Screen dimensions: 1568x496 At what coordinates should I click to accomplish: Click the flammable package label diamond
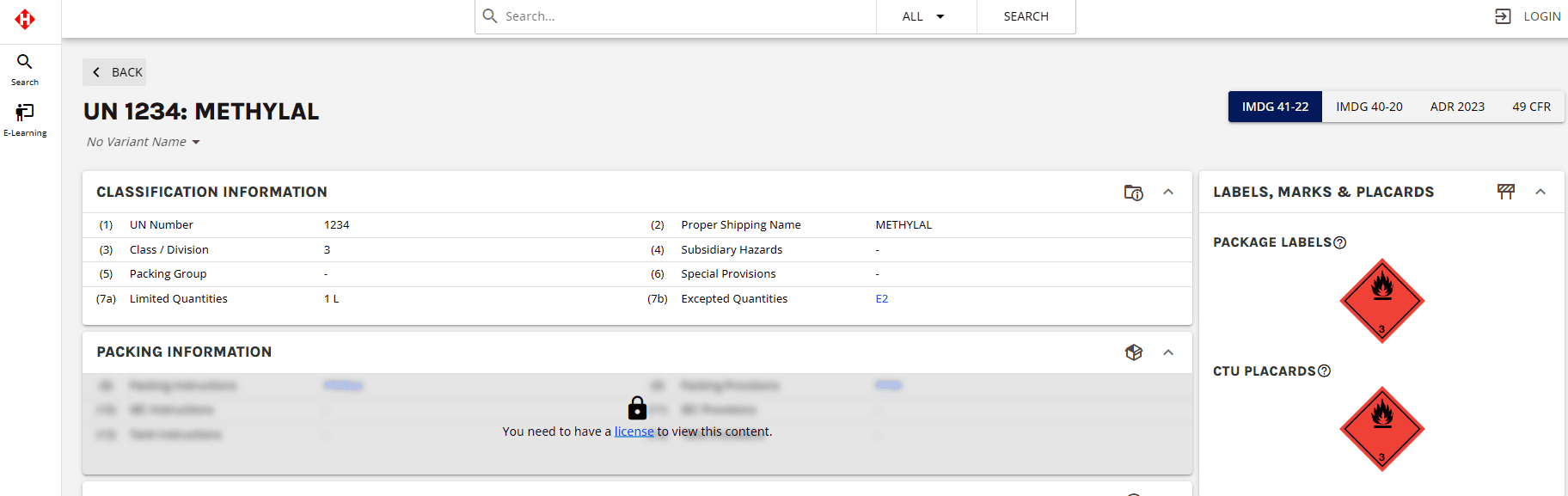click(1382, 301)
